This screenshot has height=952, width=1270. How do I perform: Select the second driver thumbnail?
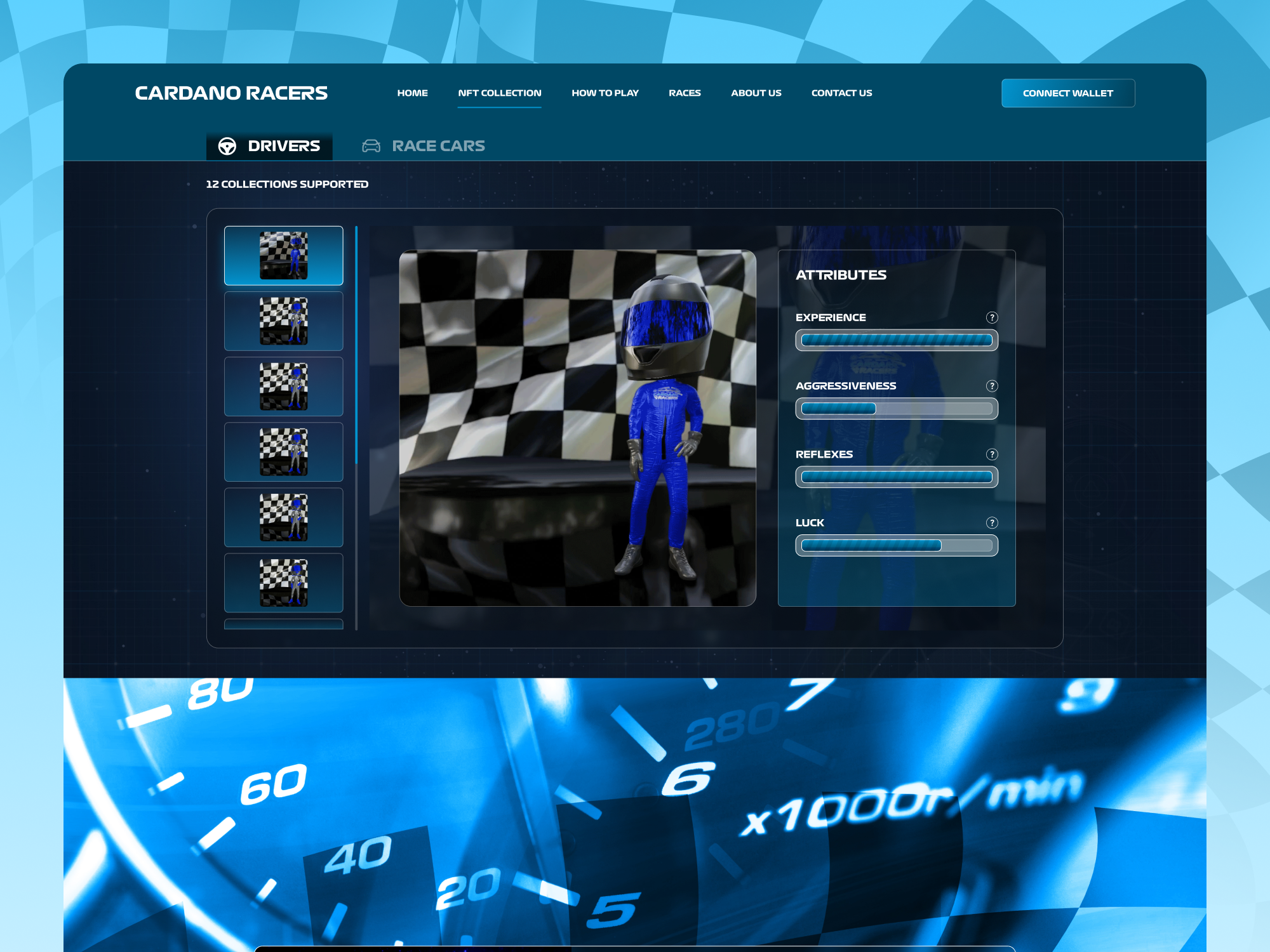point(283,321)
